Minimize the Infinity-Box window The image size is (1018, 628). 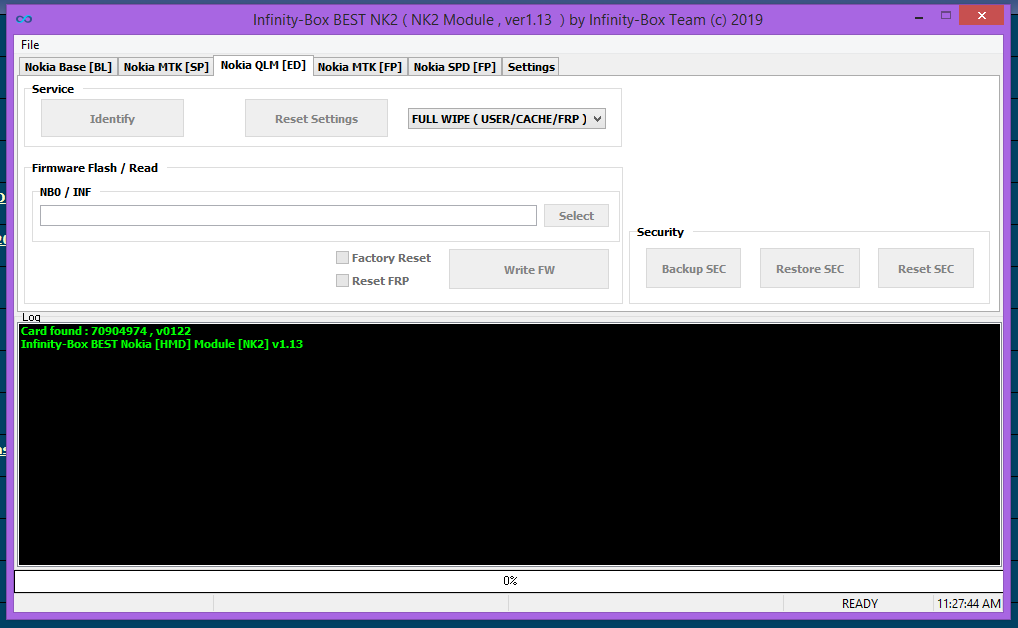point(919,16)
